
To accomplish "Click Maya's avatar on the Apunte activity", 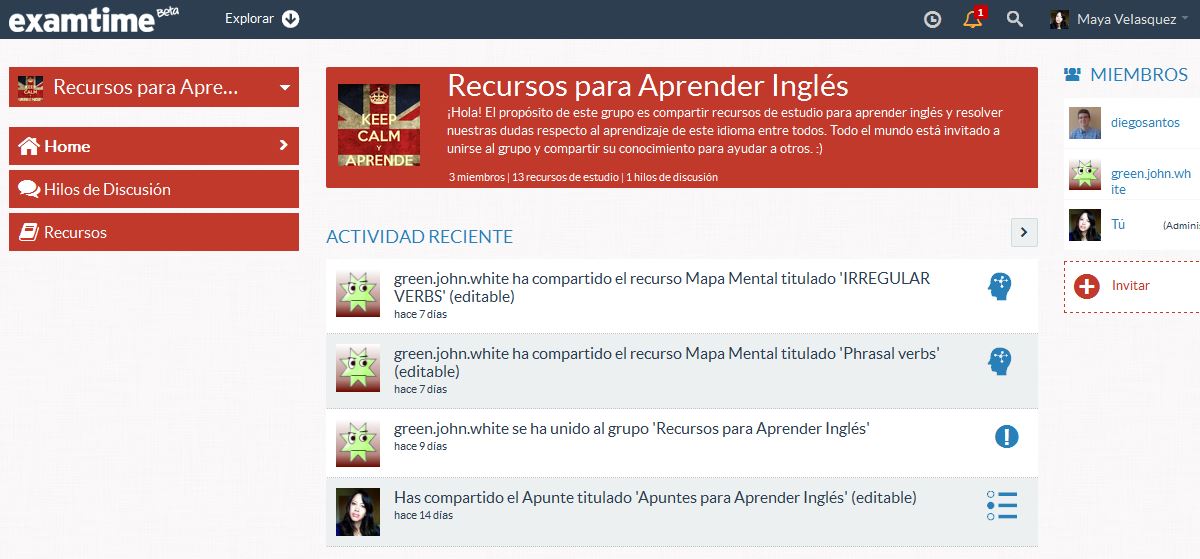I will click(x=358, y=512).
